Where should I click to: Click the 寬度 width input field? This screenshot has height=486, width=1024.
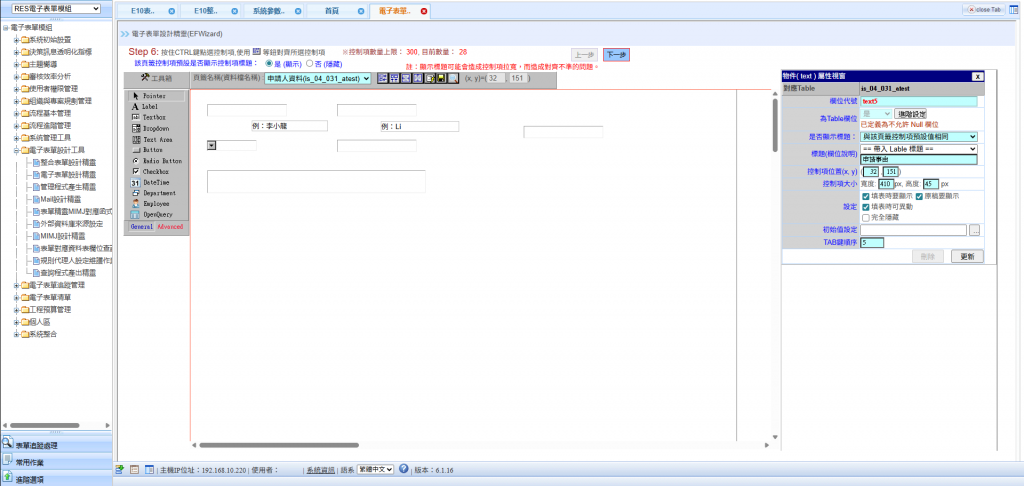click(886, 184)
